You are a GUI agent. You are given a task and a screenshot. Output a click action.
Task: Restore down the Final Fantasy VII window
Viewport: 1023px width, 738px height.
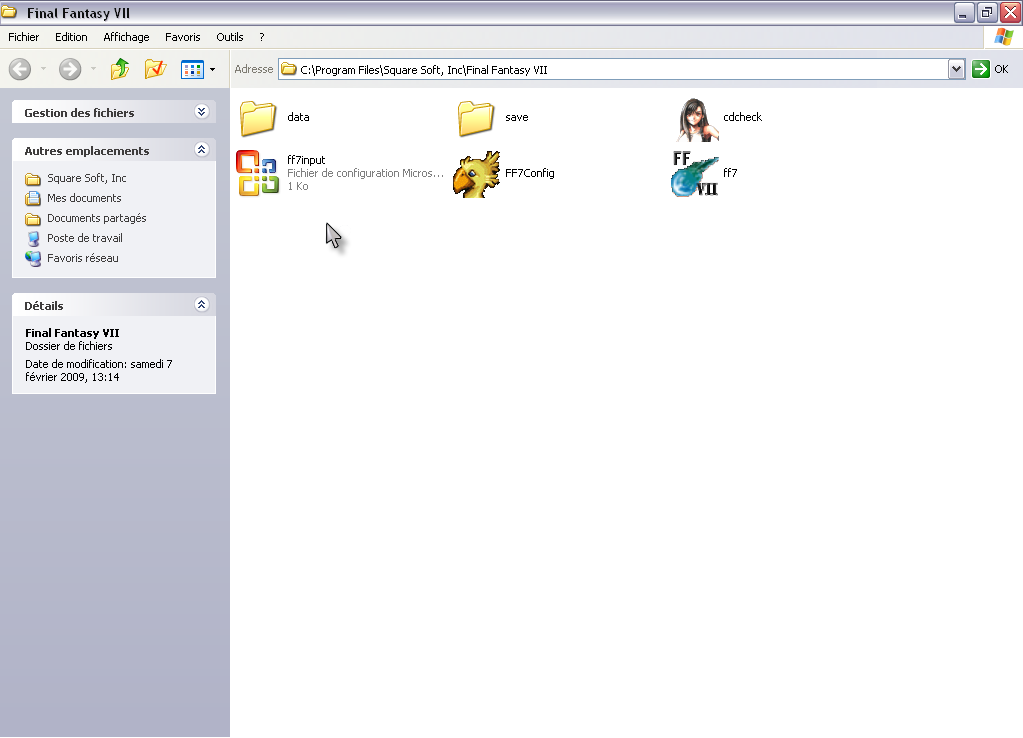click(x=987, y=12)
